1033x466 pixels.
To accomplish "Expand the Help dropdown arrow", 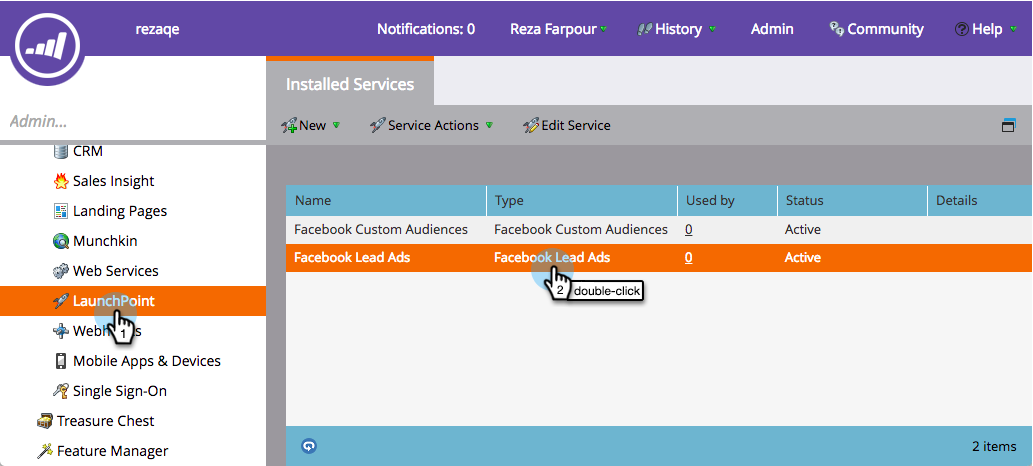I will click(1013, 29).
